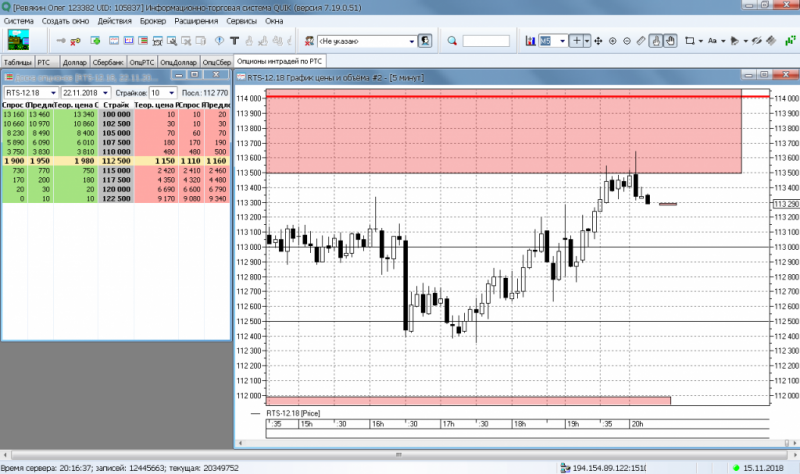Open the M5 timeframe dropdown
Image resolution: width=800 pixels, height=474 pixels.
tap(562, 41)
